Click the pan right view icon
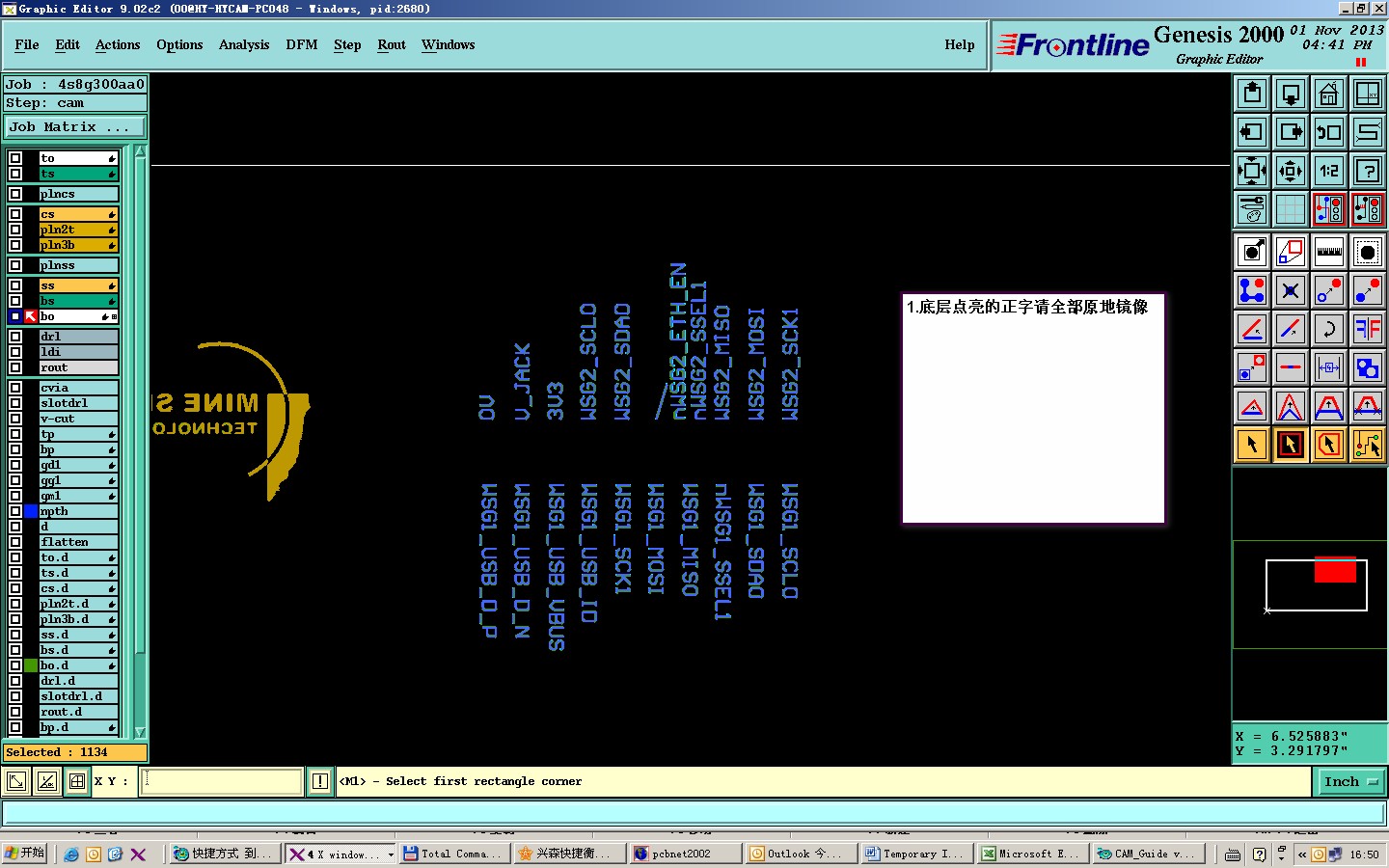 click(1291, 132)
